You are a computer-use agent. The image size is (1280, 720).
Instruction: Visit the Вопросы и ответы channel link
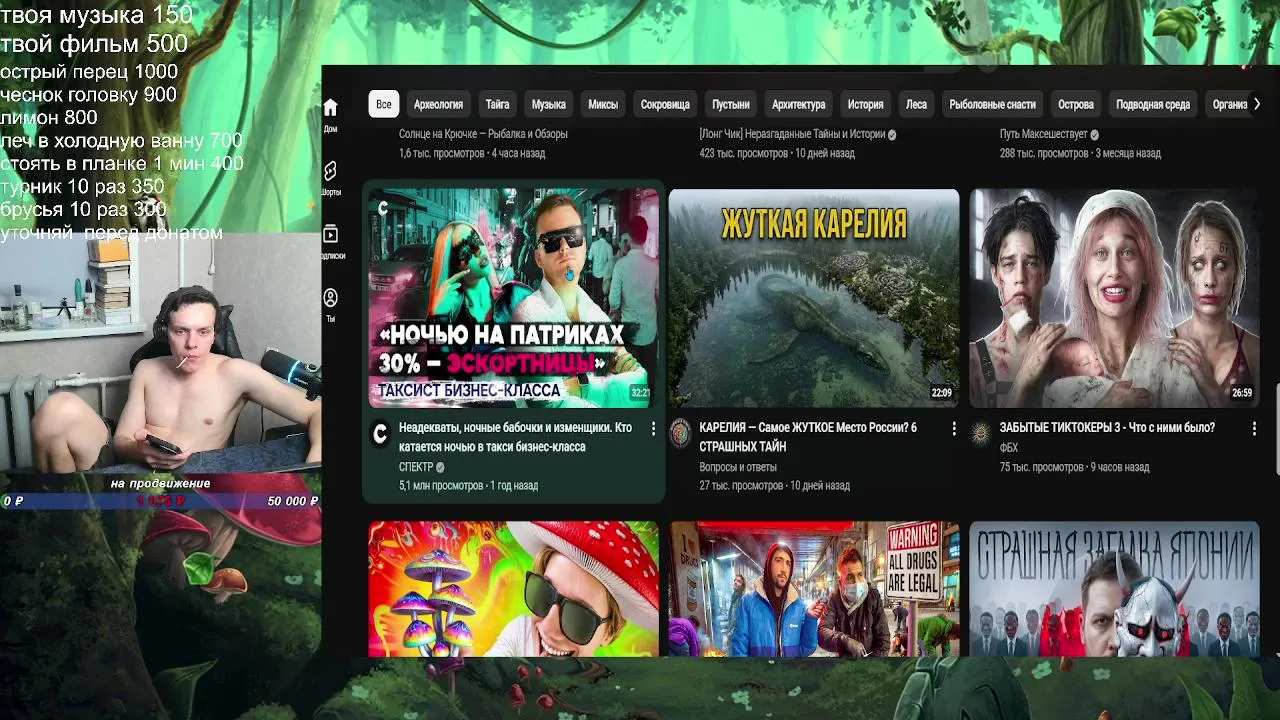(738, 467)
